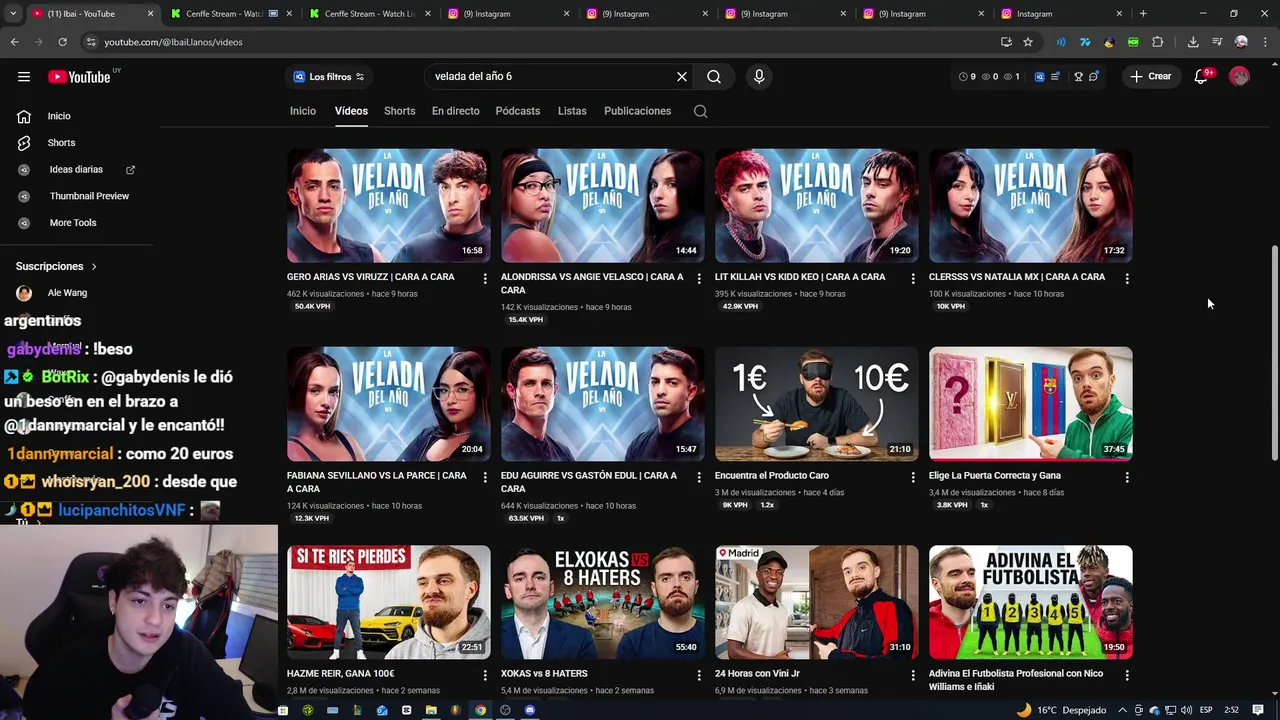
Task: Close the '(11) Ibai - YouTube' tab
Action: click(x=151, y=14)
